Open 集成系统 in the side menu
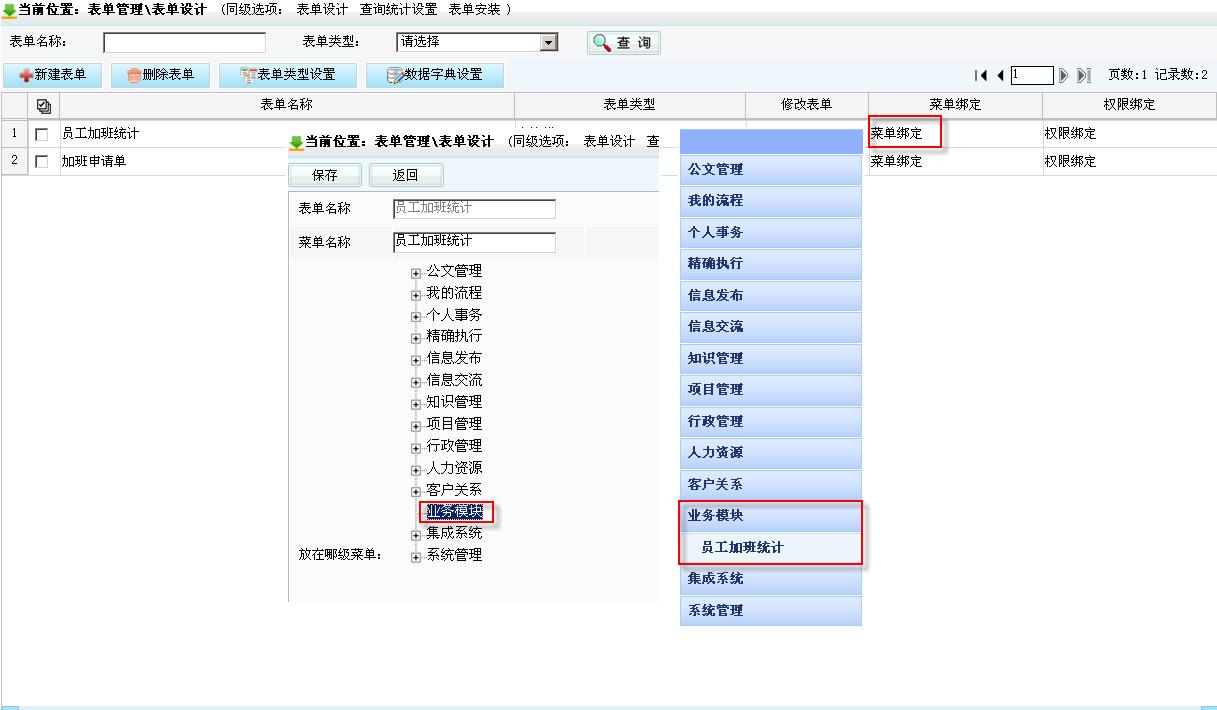 click(x=771, y=579)
